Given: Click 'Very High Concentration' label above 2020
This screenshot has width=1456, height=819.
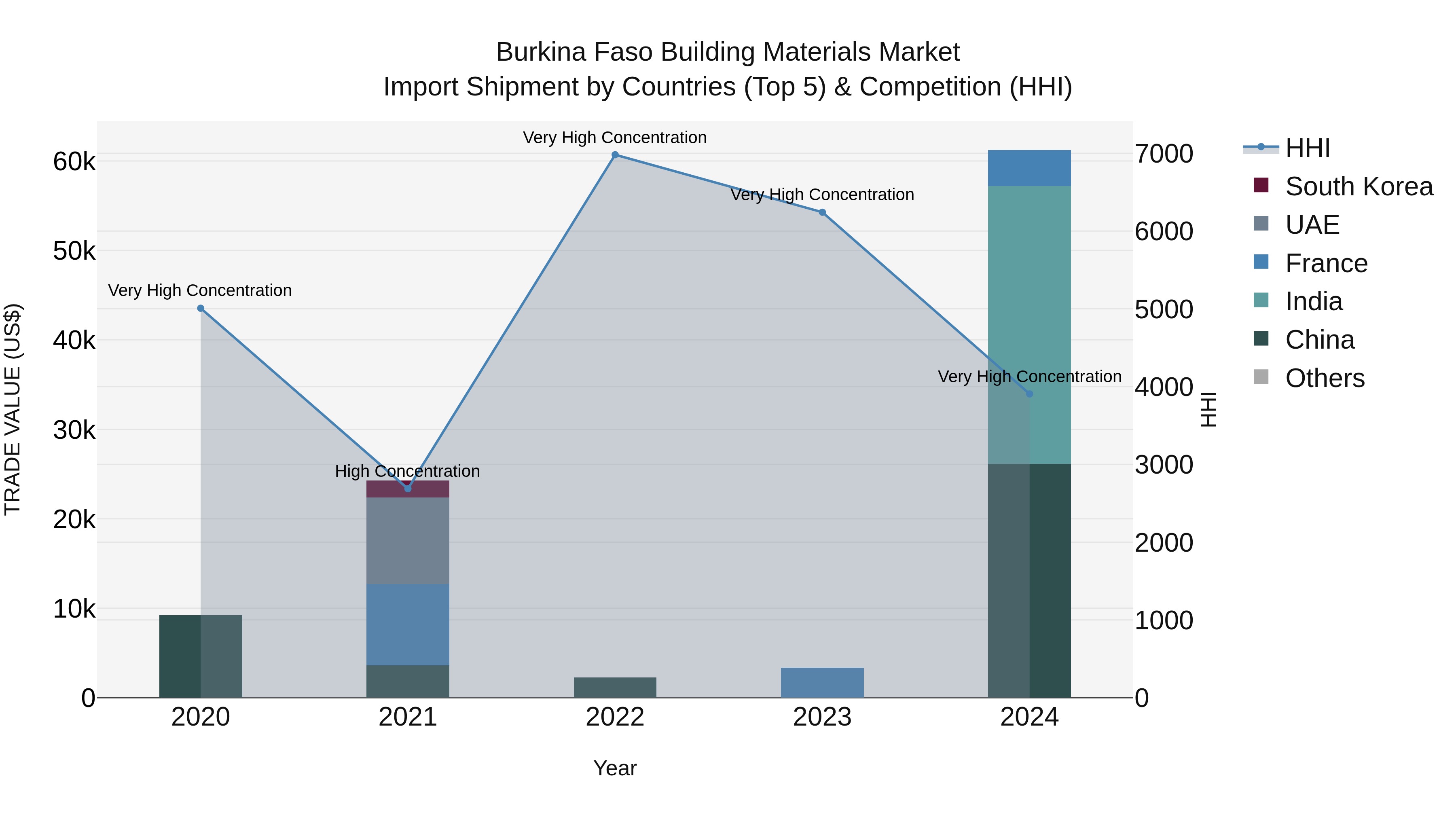Looking at the screenshot, I should 200,290.
